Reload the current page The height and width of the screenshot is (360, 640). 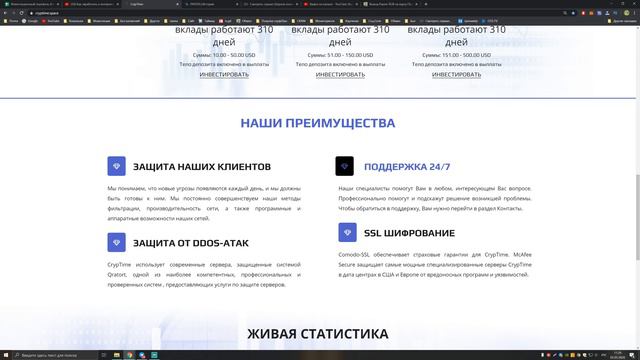[x=21, y=13]
